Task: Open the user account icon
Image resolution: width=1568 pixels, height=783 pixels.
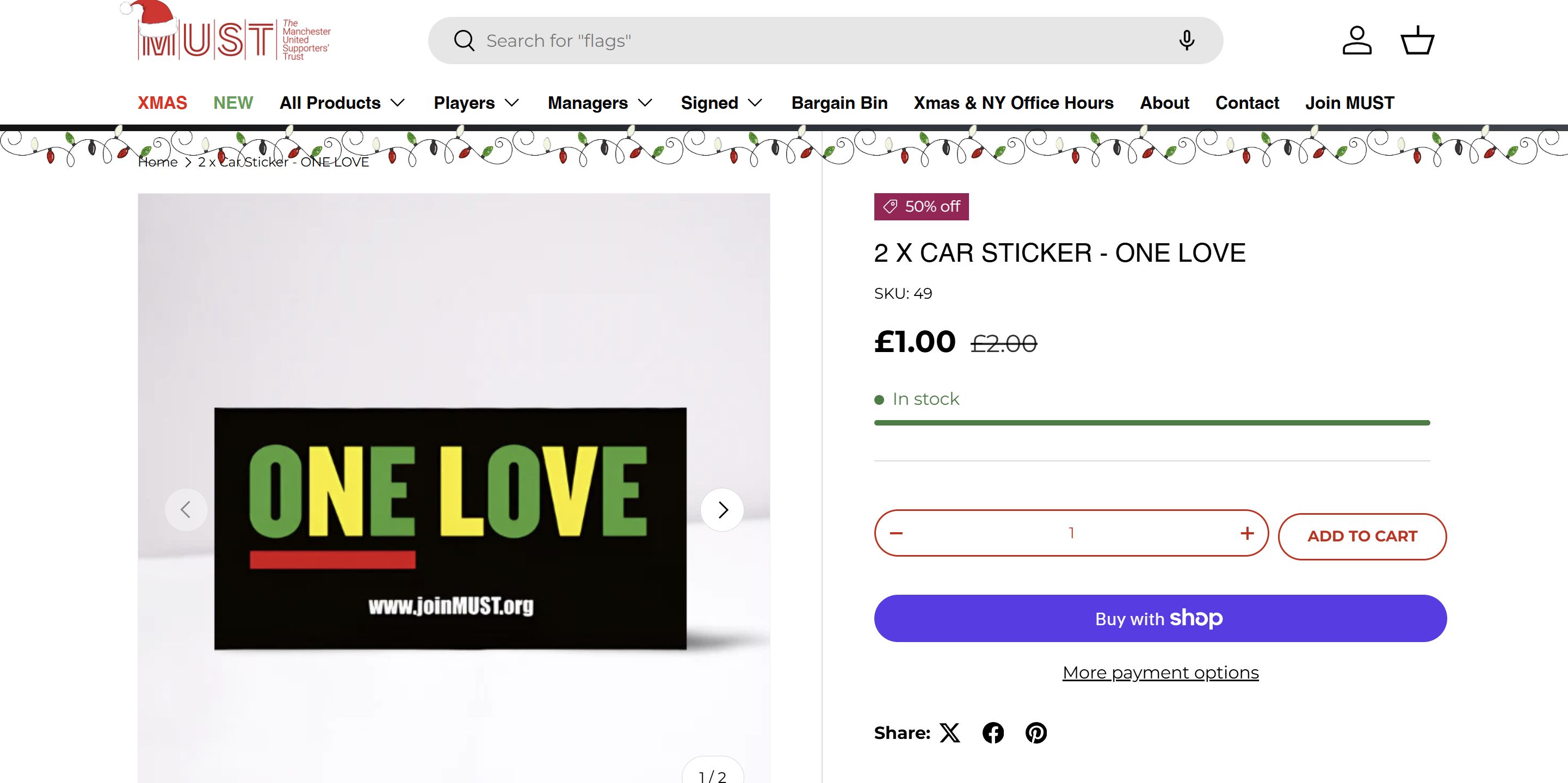Action: [1357, 40]
